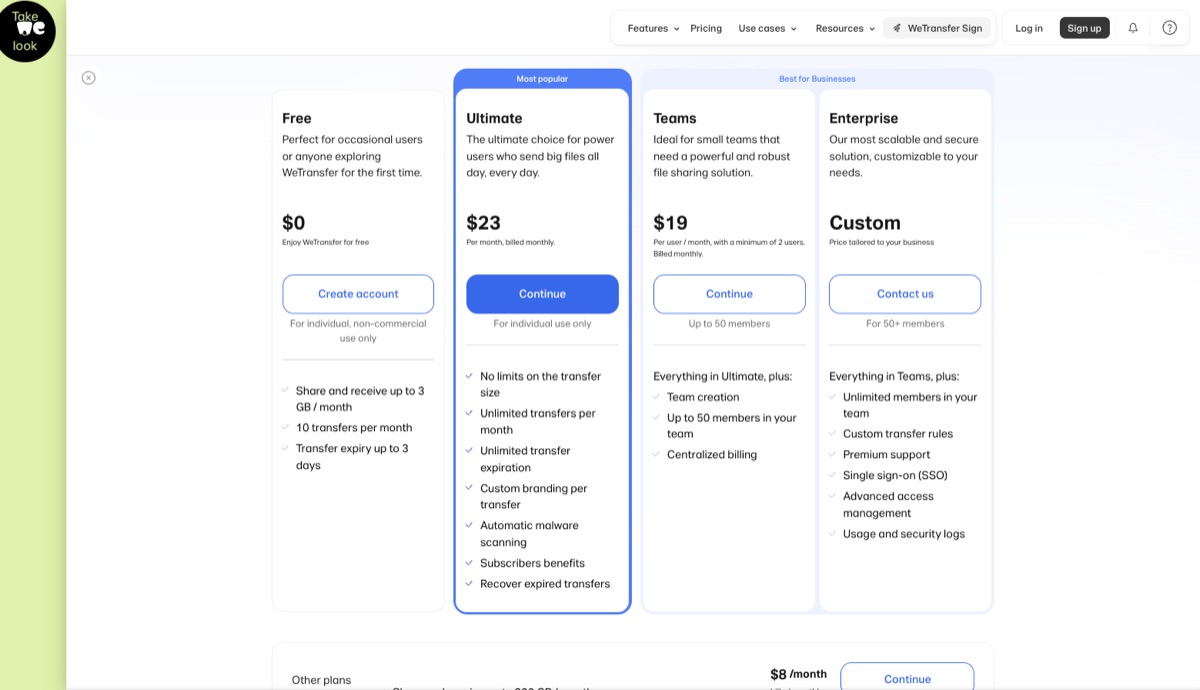Click 'Subscribers benefits' feature
This screenshot has height=690, width=1200.
(x=532, y=563)
